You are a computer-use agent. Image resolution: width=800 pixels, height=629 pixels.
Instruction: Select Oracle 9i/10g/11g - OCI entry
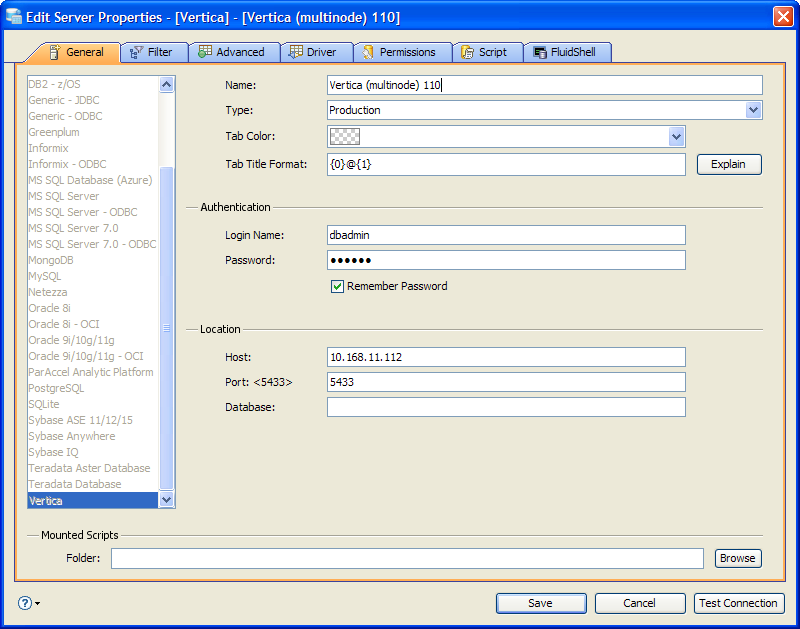click(93, 356)
